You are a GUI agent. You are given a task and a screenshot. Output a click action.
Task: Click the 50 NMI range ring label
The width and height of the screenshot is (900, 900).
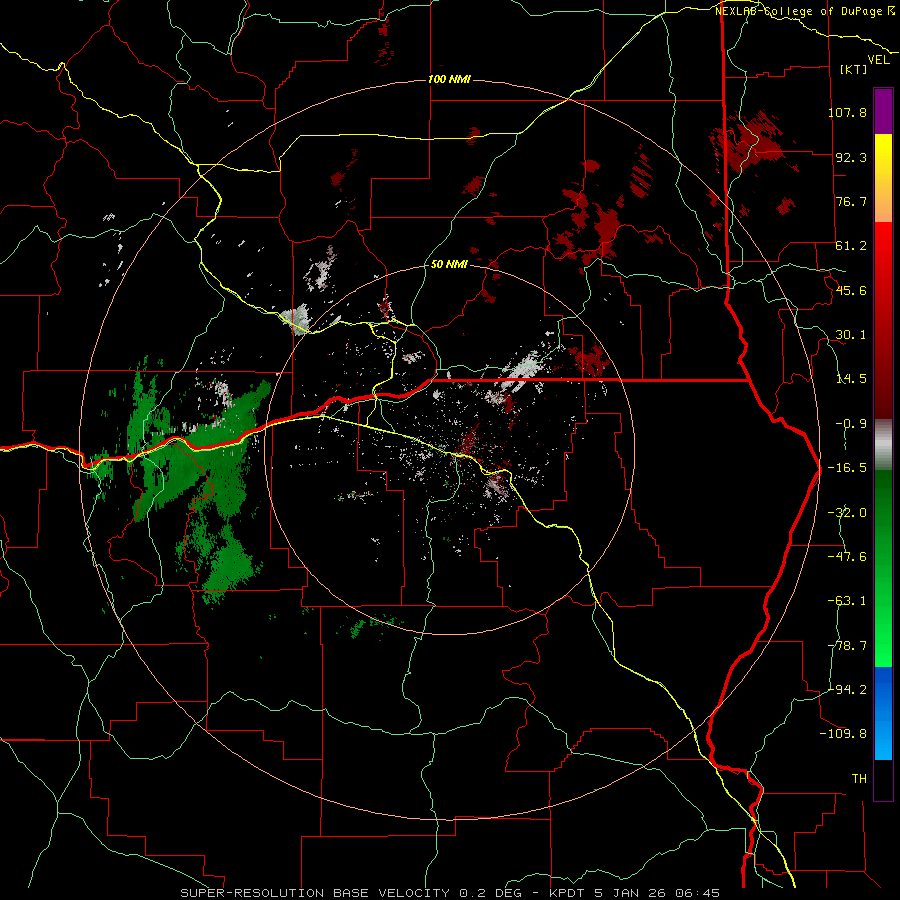tap(449, 265)
